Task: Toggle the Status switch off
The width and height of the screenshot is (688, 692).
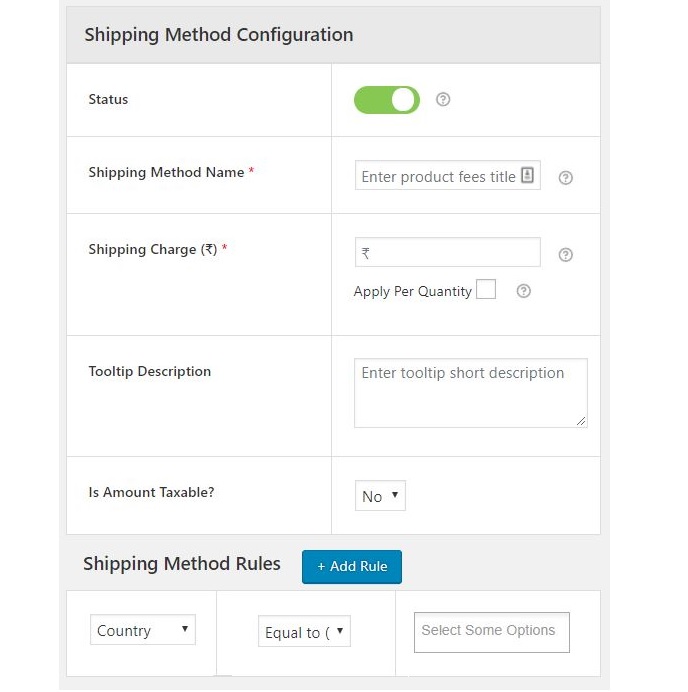Action: pos(387,100)
